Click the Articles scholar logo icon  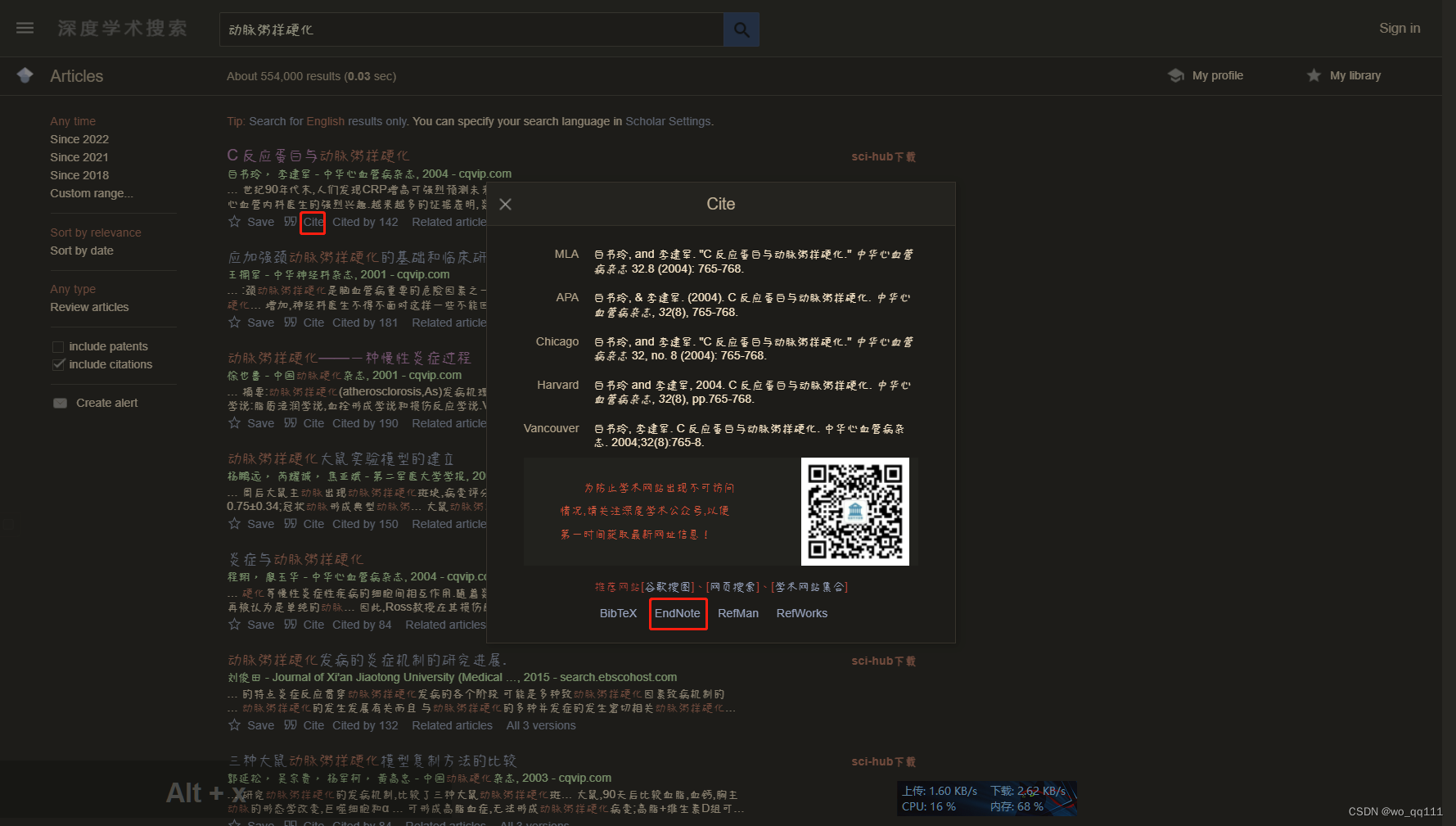click(25, 75)
